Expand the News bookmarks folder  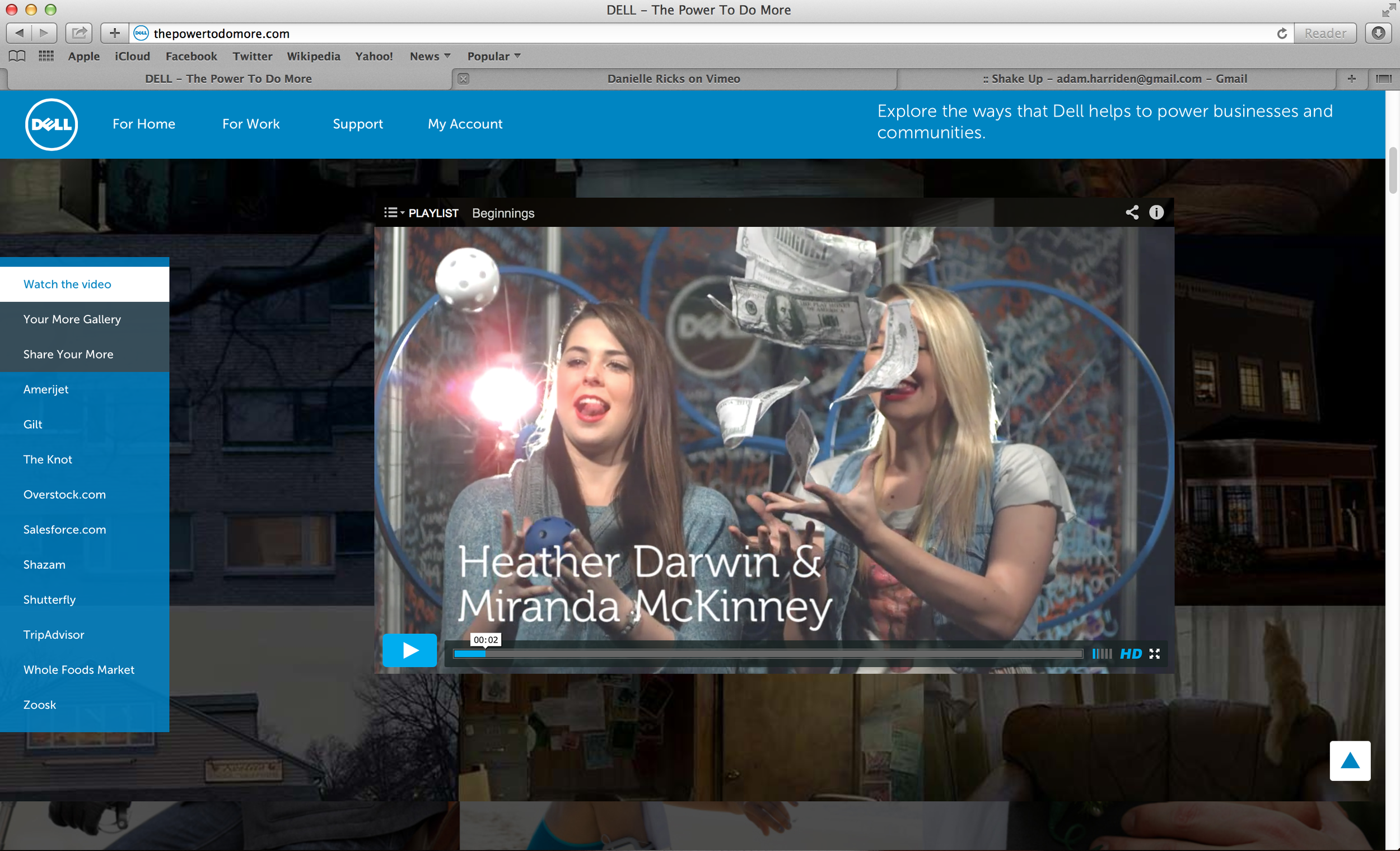click(x=430, y=56)
